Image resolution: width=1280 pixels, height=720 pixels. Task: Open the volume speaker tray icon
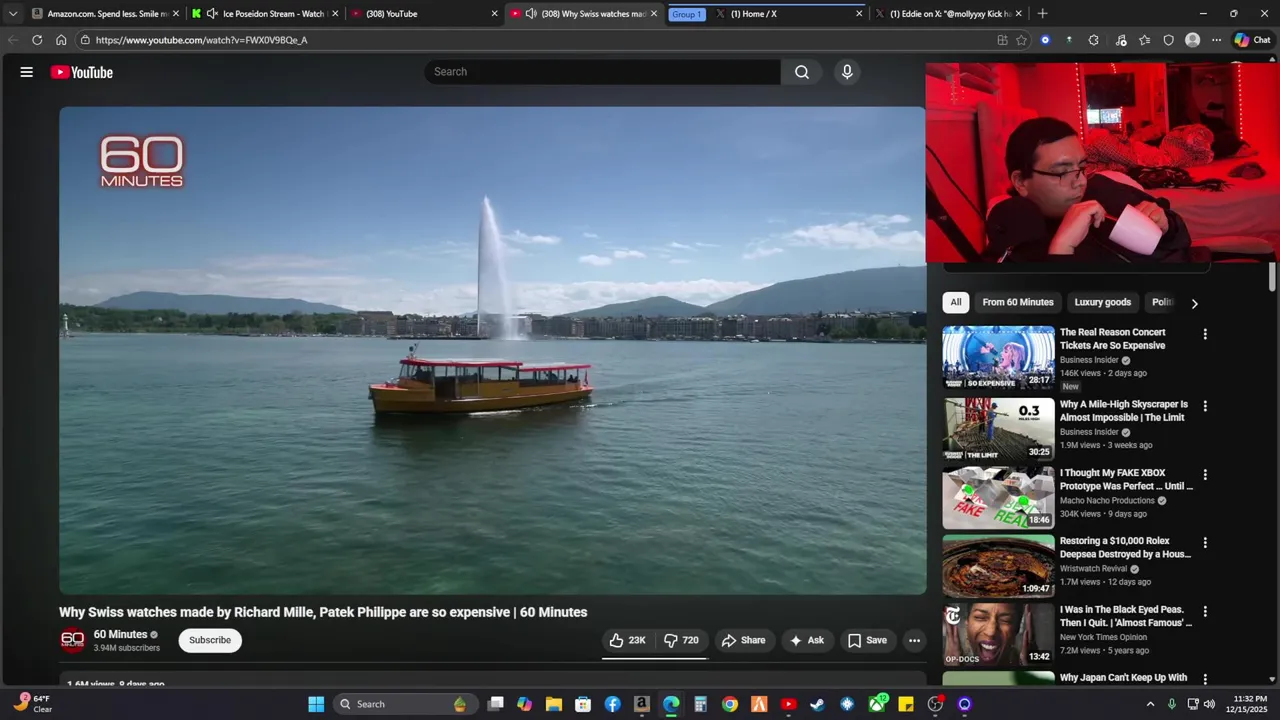[1209, 704]
